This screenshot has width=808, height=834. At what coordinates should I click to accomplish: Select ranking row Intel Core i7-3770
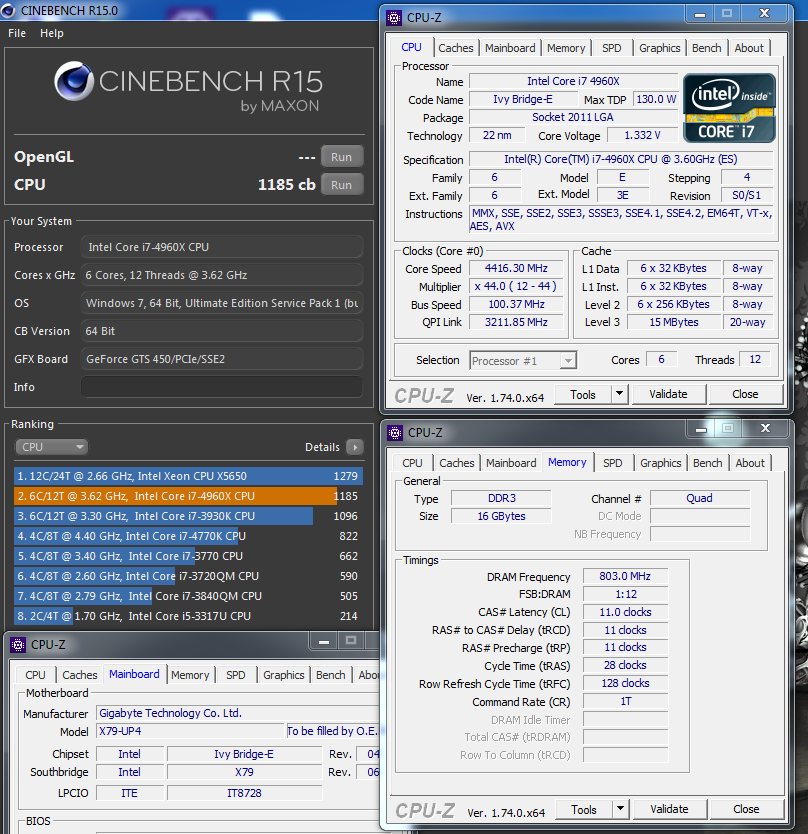188,556
